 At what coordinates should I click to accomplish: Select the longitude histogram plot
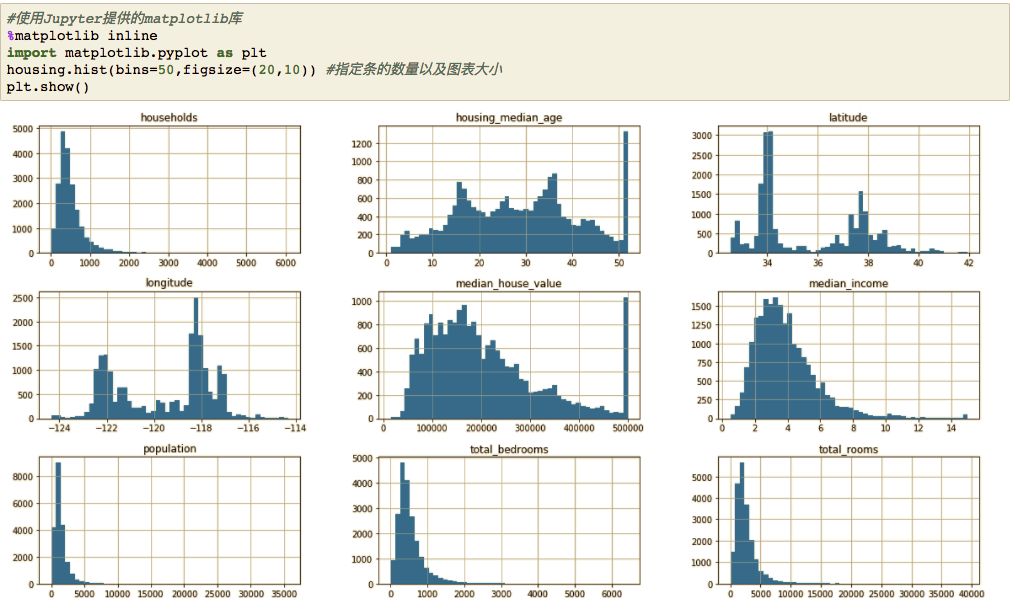click(169, 356)
